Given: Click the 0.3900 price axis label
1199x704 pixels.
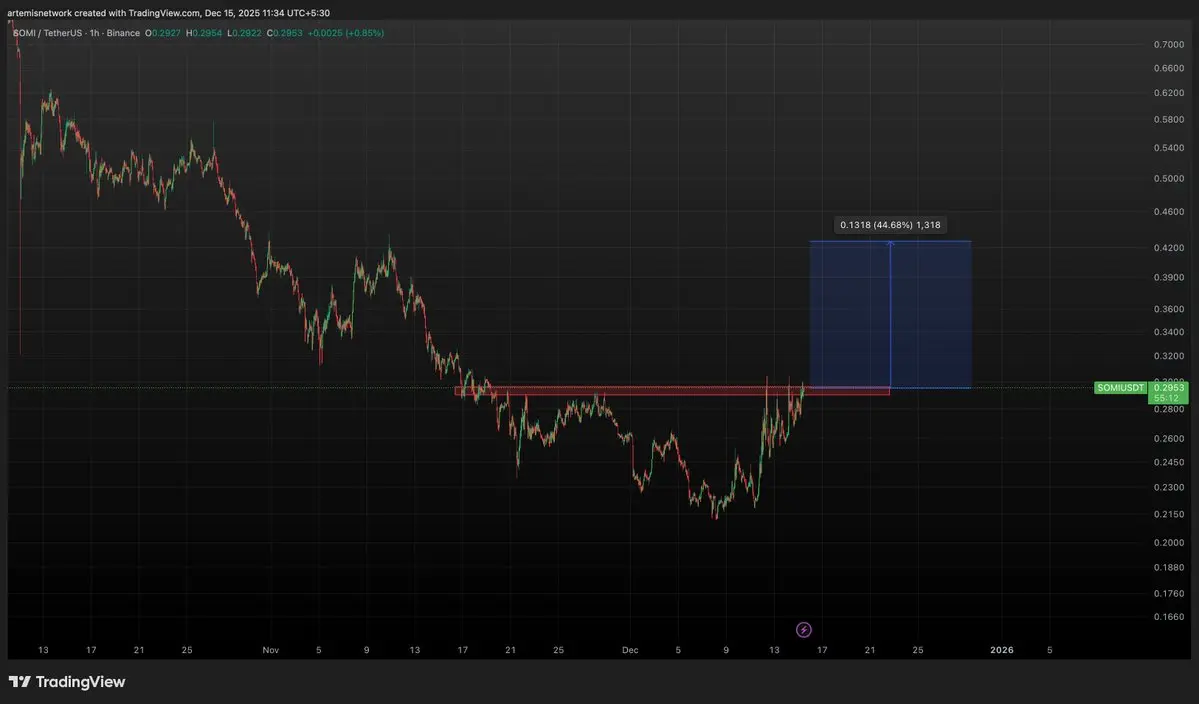Looking at the screenshot, I should pos(1168,277).
